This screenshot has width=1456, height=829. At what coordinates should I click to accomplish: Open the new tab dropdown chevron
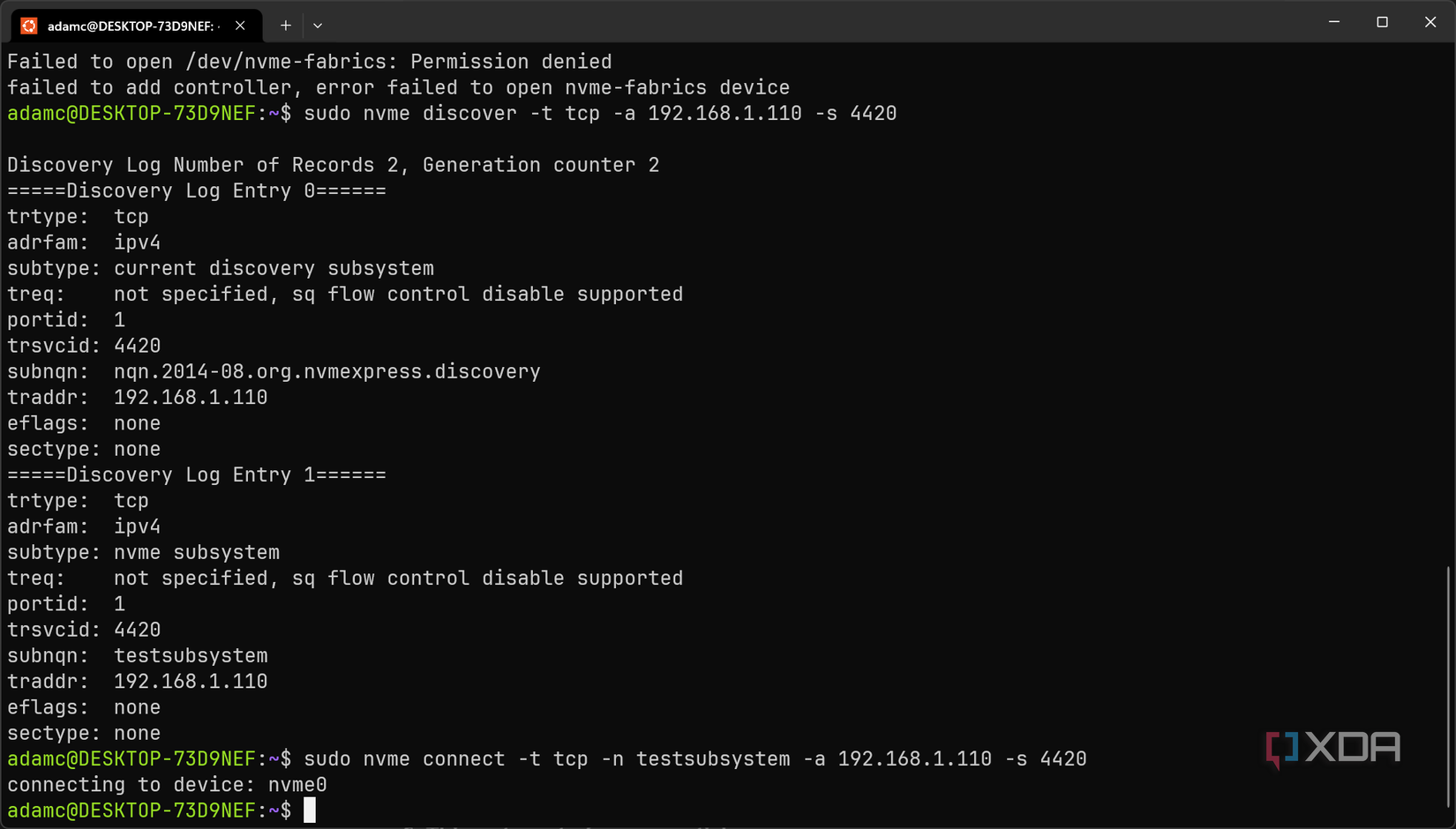[318, 26]
